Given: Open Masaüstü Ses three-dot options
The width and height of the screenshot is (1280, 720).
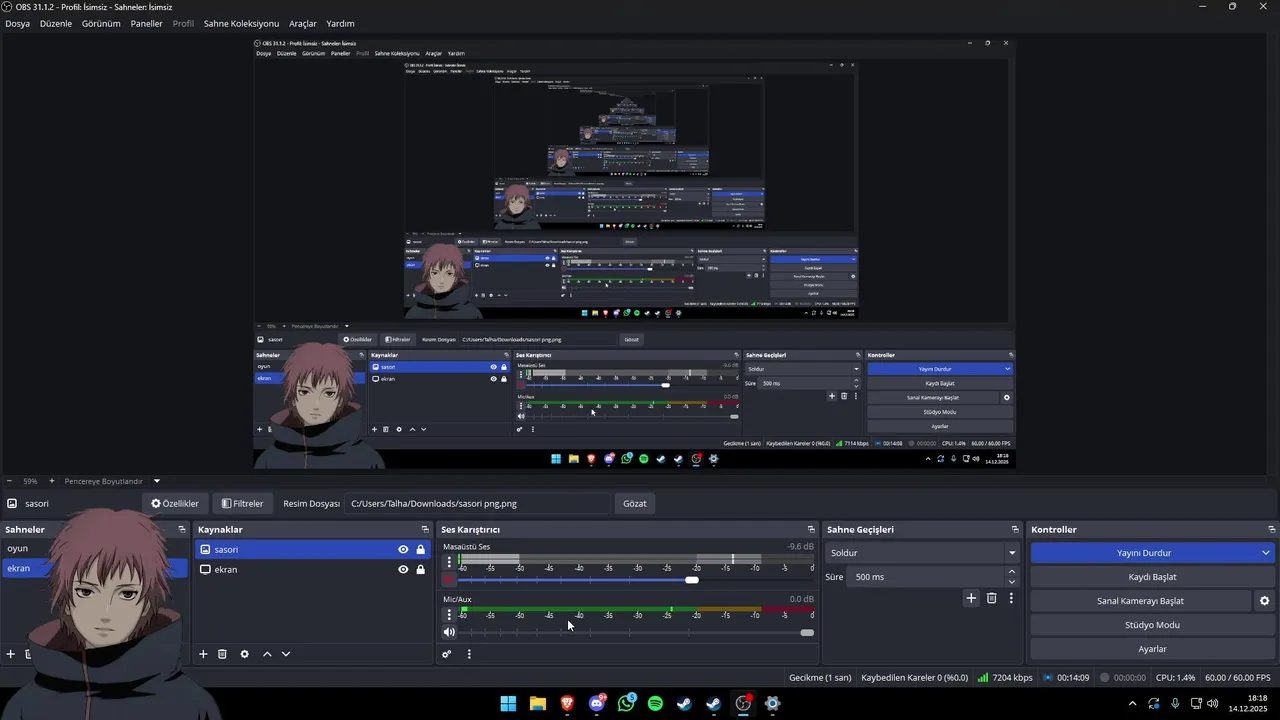Looking at the screenshot, I should [449, 562].
